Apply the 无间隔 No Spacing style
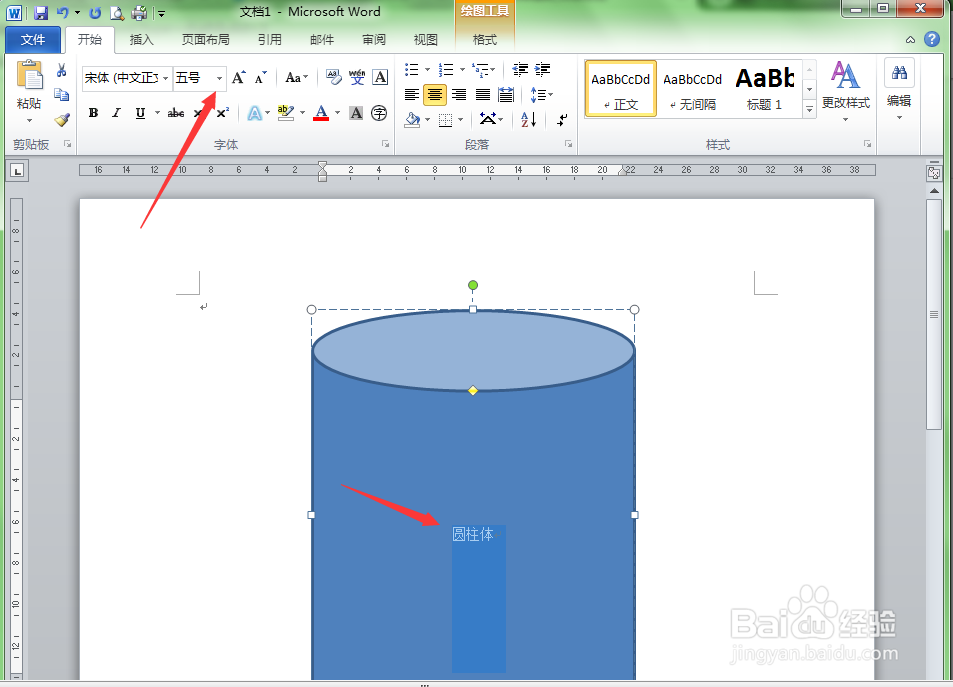The height and width of the screenshot is (687, 953). pos(692,89)
